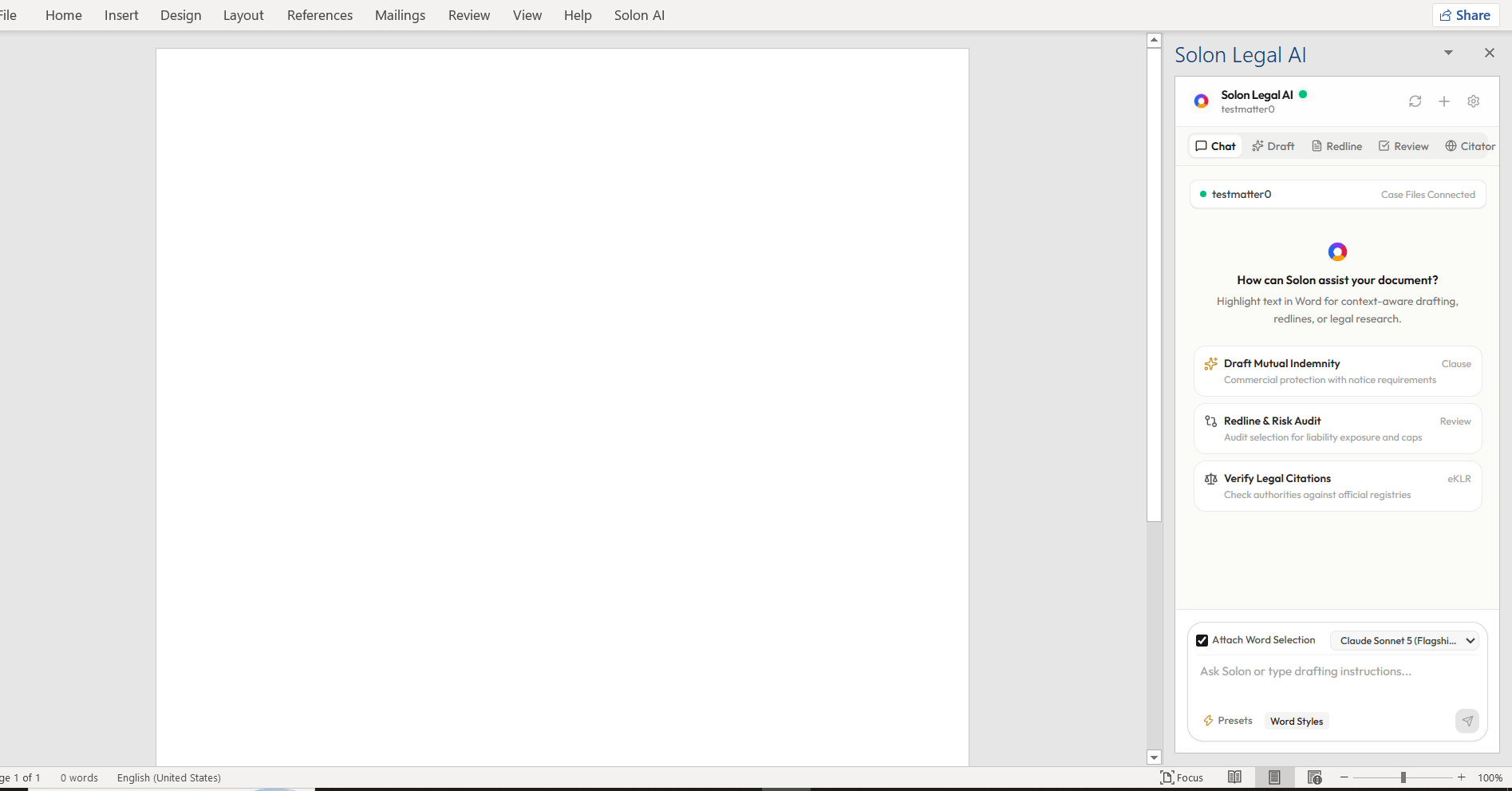Viewport: 1512px width, 791px height.
Task: Click 100% zoom level
Action: tap(1490, 777)
